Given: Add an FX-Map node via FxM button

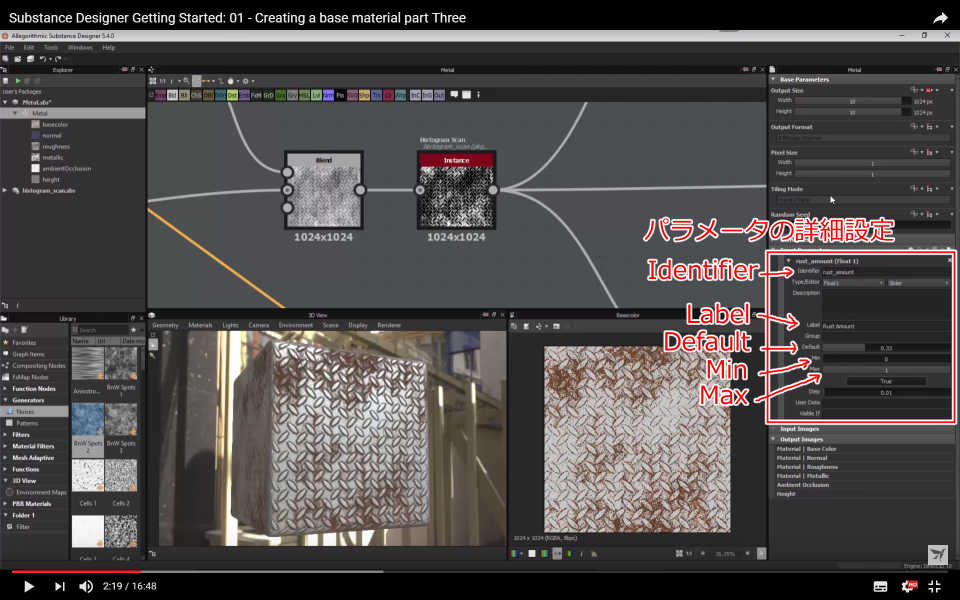Looking at the screenshot, I should tap(256, 96).
